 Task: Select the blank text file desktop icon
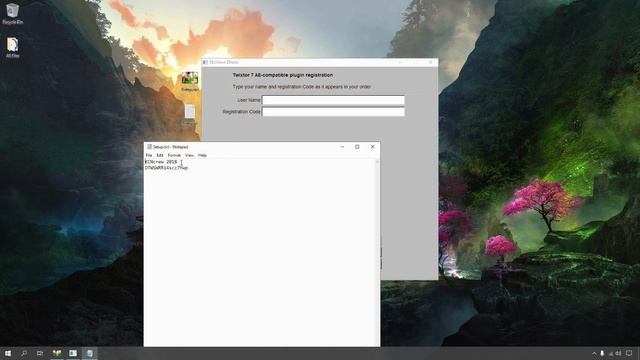(x=190, y=114)
